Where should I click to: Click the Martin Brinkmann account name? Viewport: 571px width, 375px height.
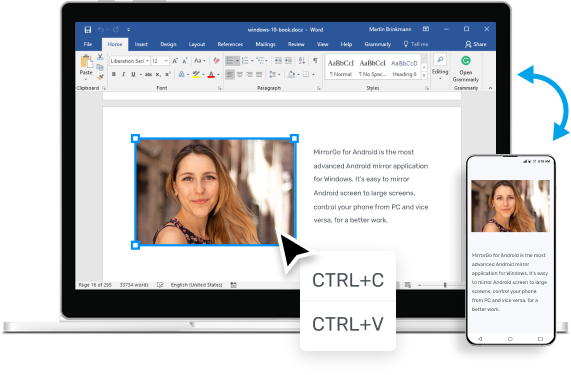pos(390,29)
